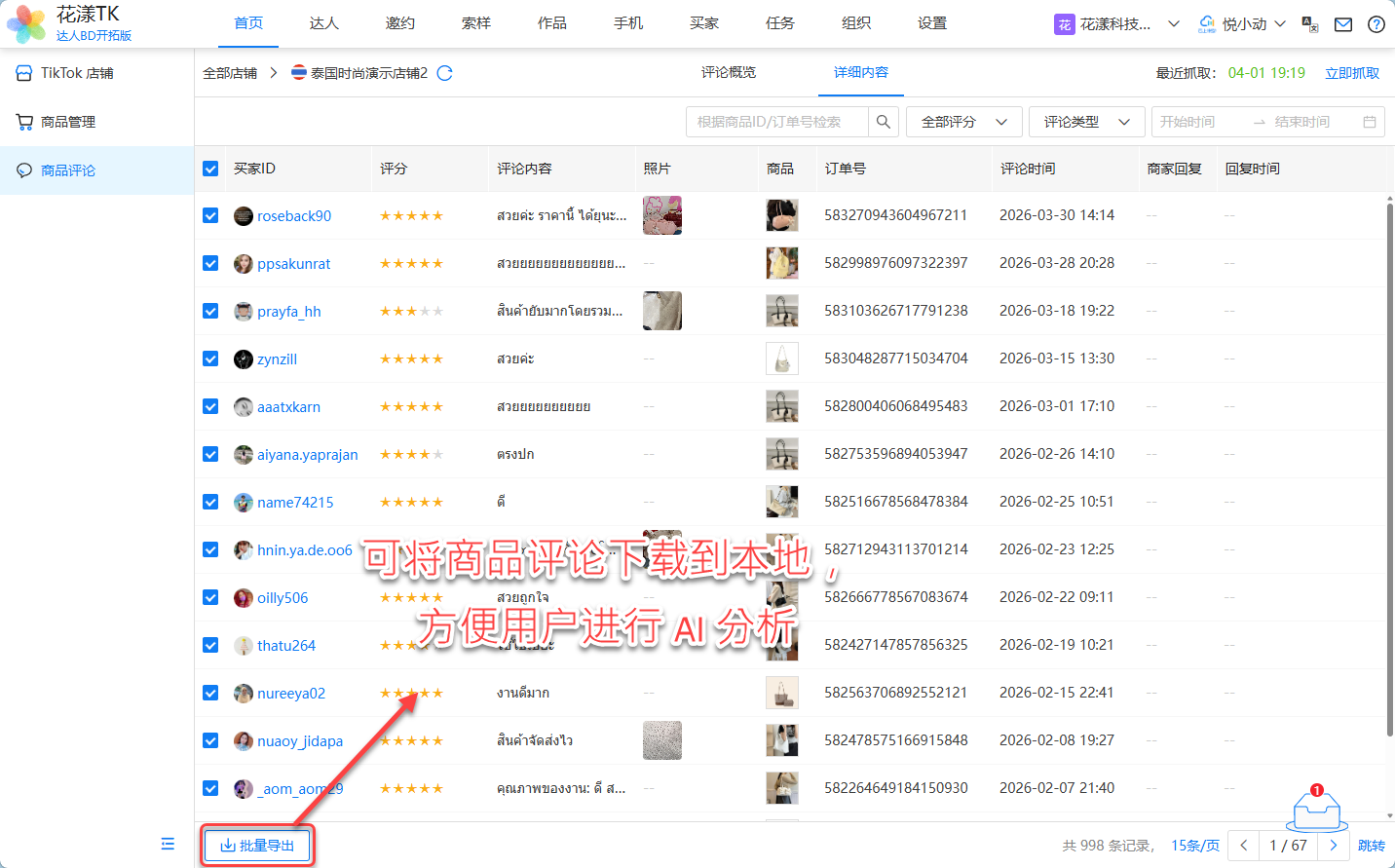Uncheck the roseback90 row checkbox
Viewport: 1395px width, 868px height.
click(210, 215)
